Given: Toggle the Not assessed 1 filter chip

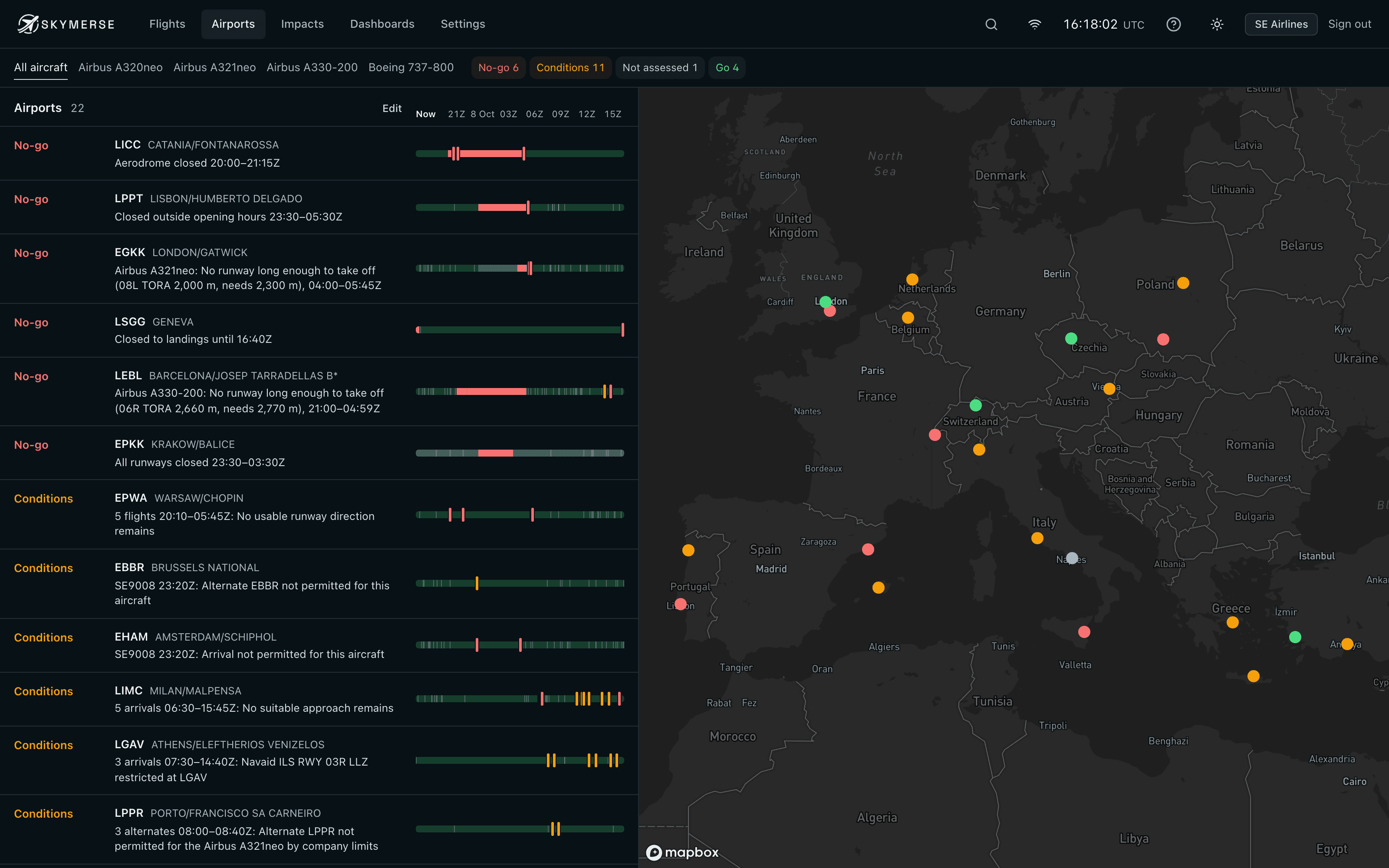Looking at the screenshot, I should click(659, 68).
